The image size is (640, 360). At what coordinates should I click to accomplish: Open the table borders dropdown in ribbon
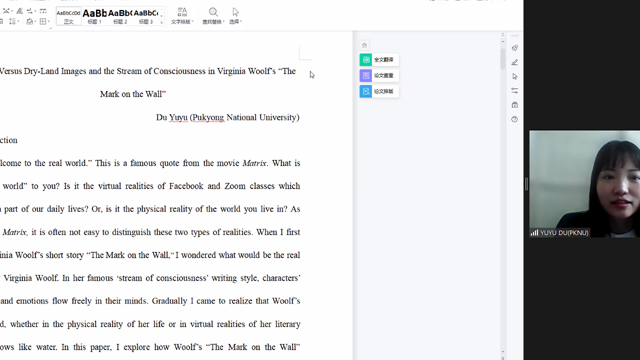click(44, 21)
